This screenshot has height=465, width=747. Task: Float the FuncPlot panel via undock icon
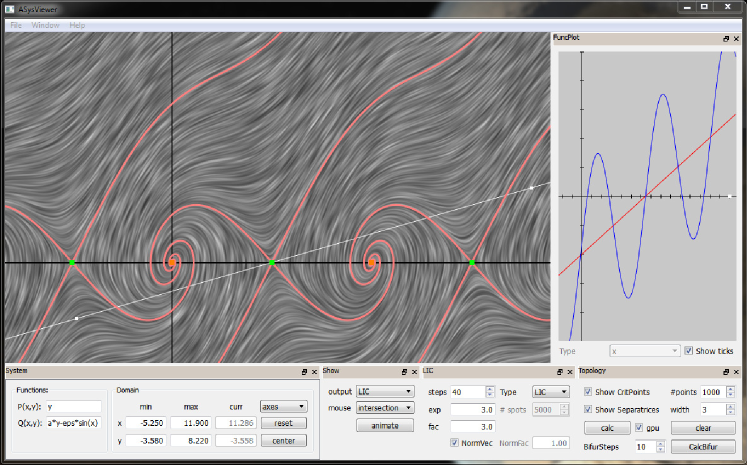(726, 38)
